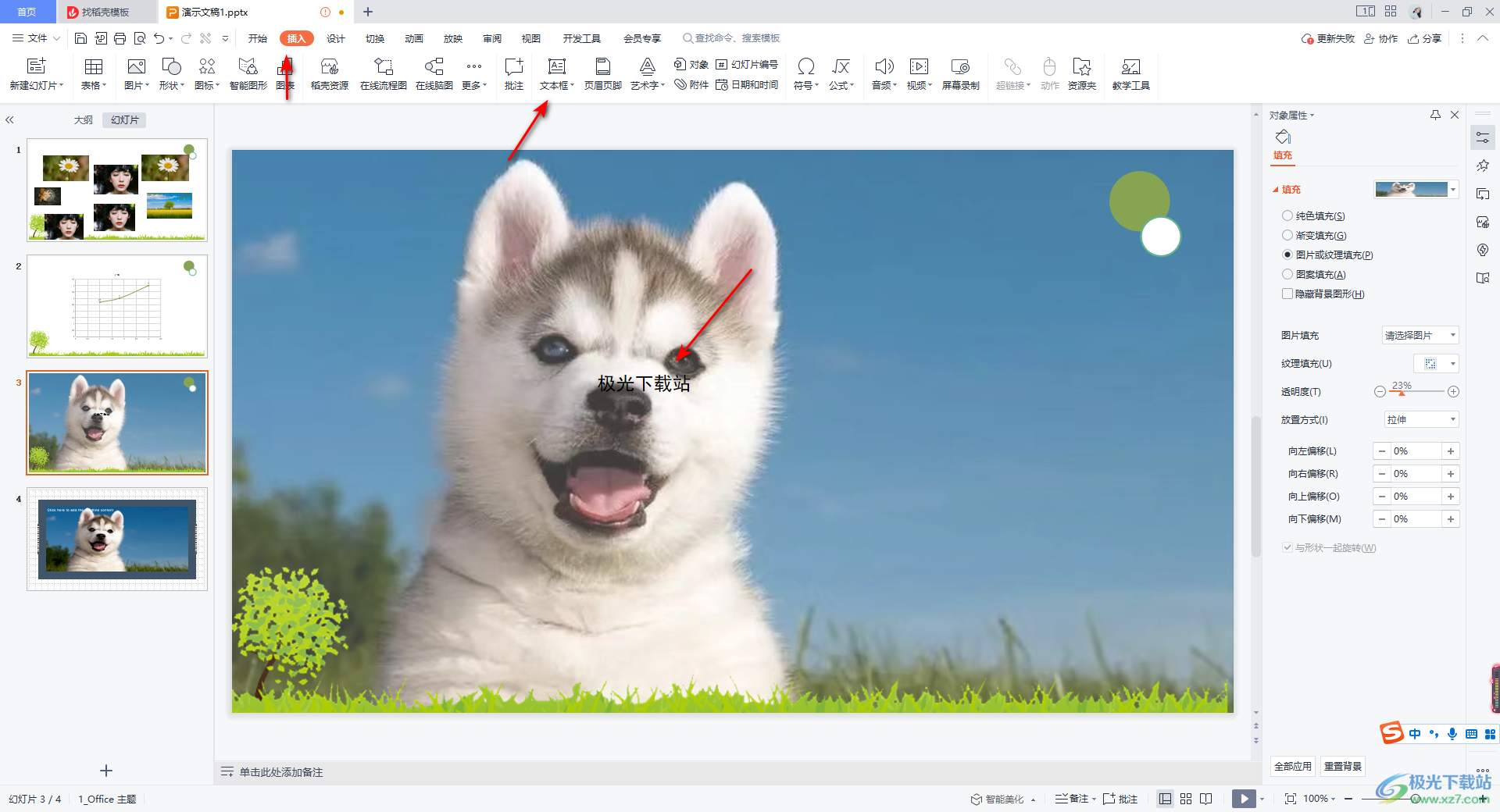Image resolution: width=1500 pixels, height=812 pixels.
Task: Toggle Hide Background Graphics checkbox
Action: coord(1287,294)
